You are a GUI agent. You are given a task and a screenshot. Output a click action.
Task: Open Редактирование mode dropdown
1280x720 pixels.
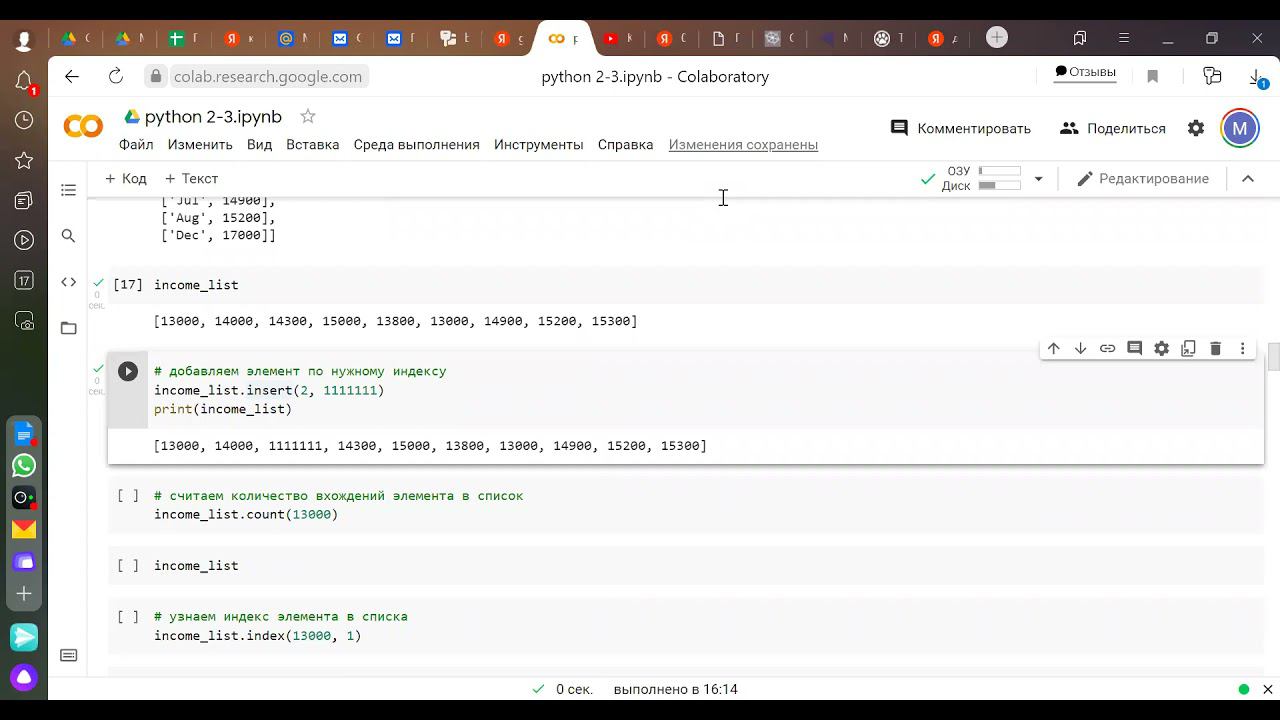pyautogui.click(x=1143, y=178)
